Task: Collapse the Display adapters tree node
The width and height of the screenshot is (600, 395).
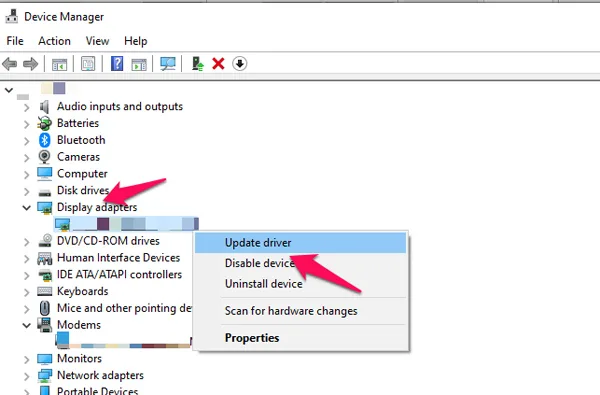Action: [x=26, y=208]
